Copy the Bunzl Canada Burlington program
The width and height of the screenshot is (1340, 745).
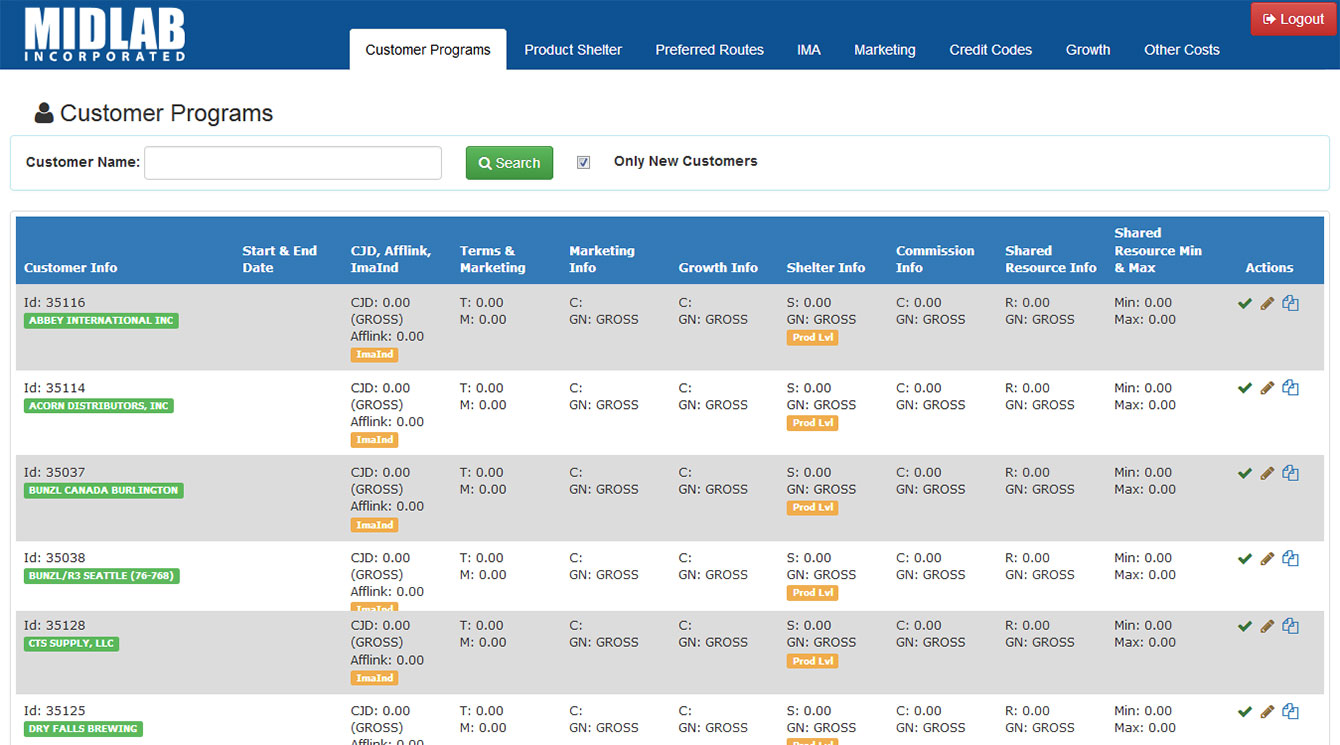(x=1290, y=474)
